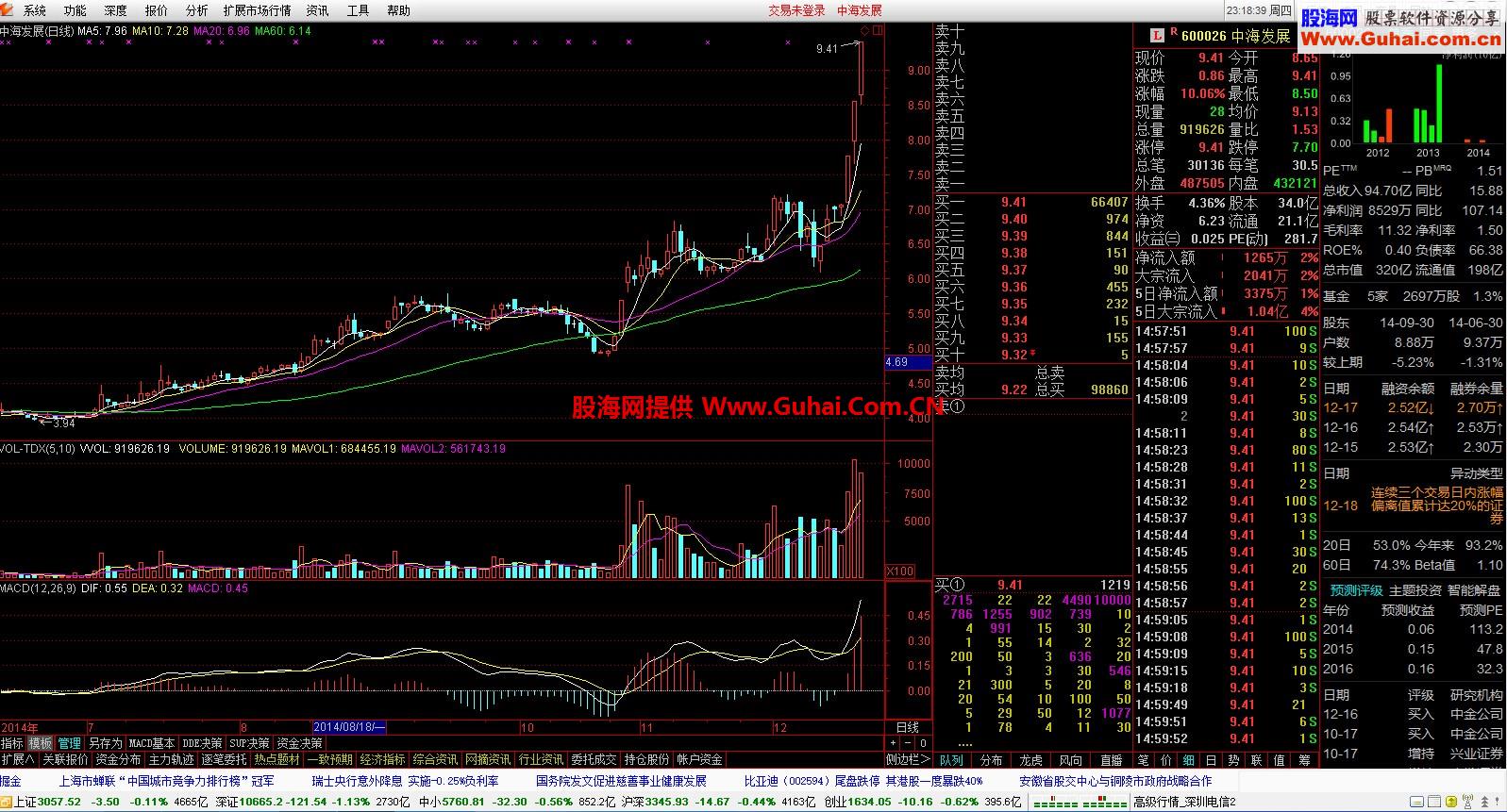Open the 行业资讯 tab
Screen dimensions: 1507x812
click(541, 759)
